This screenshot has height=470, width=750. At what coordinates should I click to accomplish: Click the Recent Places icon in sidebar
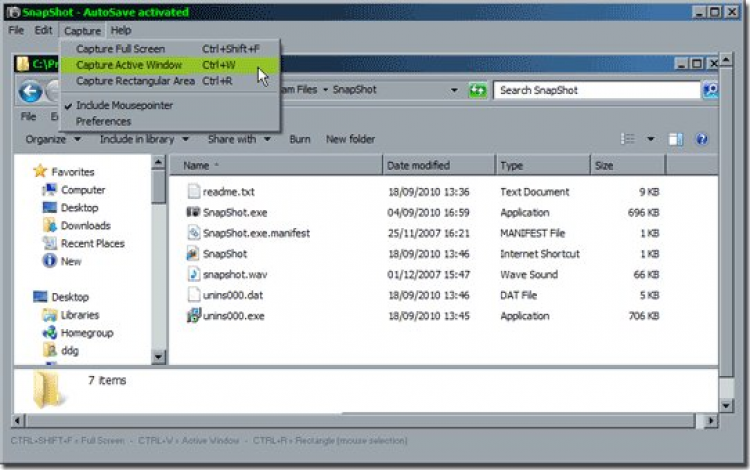point(49,243)
